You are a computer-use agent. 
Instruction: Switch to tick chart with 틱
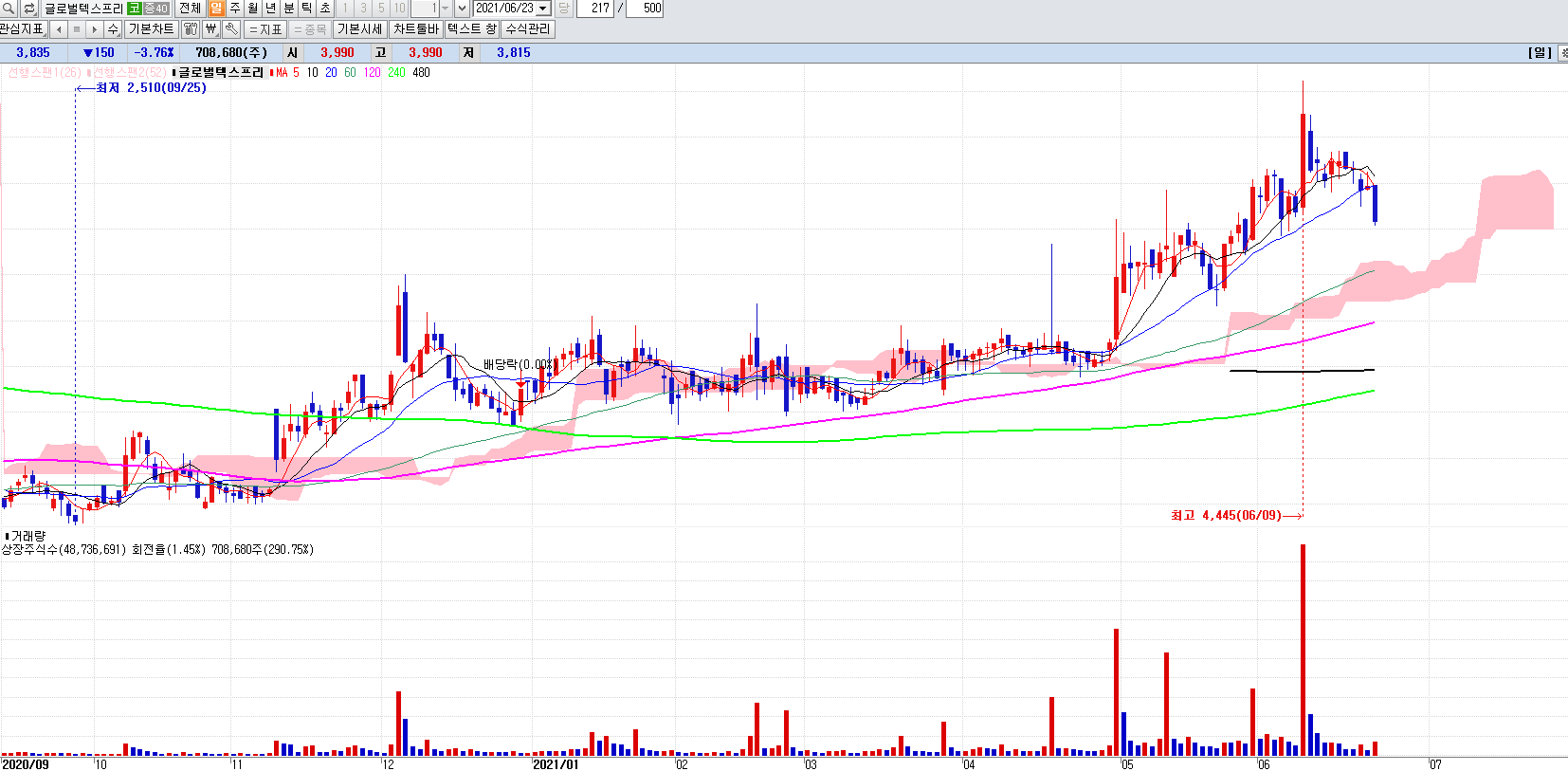point(307,9)
